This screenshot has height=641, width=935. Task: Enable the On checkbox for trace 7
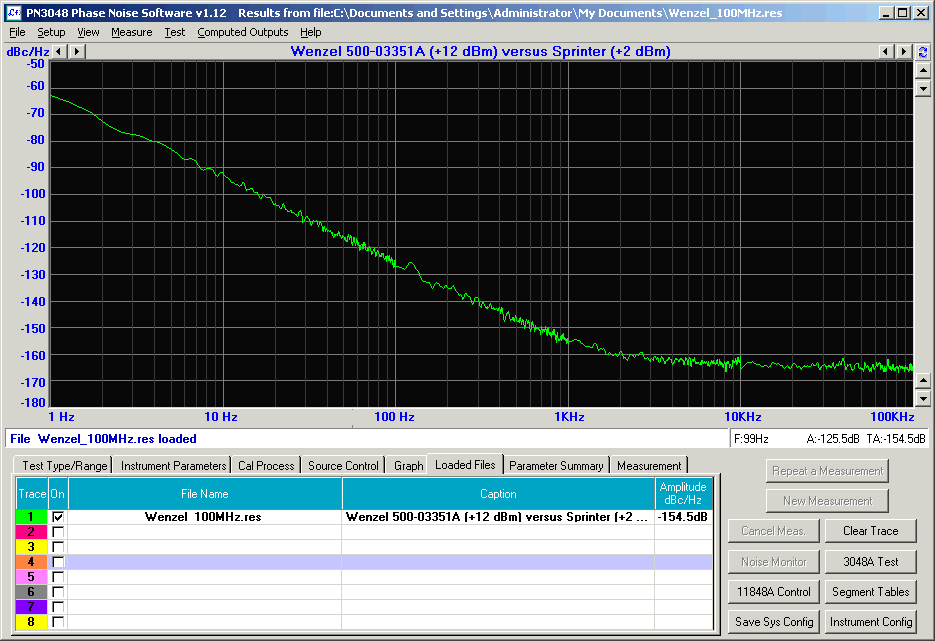point(58,606)
